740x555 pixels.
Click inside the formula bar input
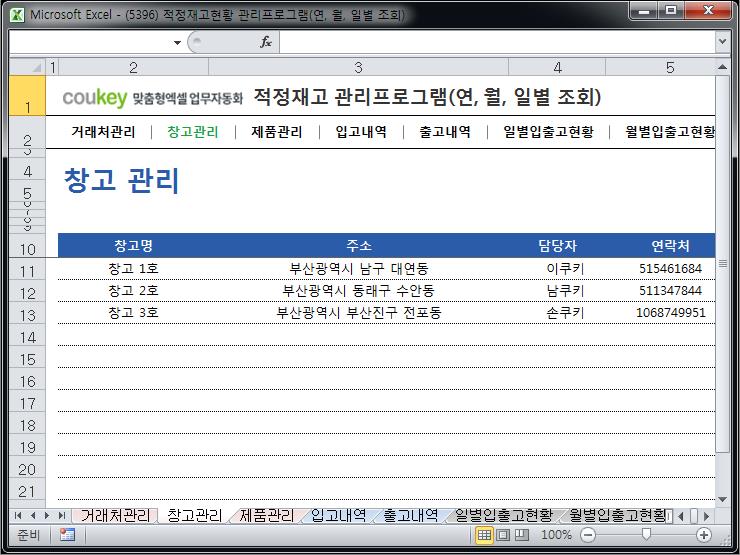(497, 42)
